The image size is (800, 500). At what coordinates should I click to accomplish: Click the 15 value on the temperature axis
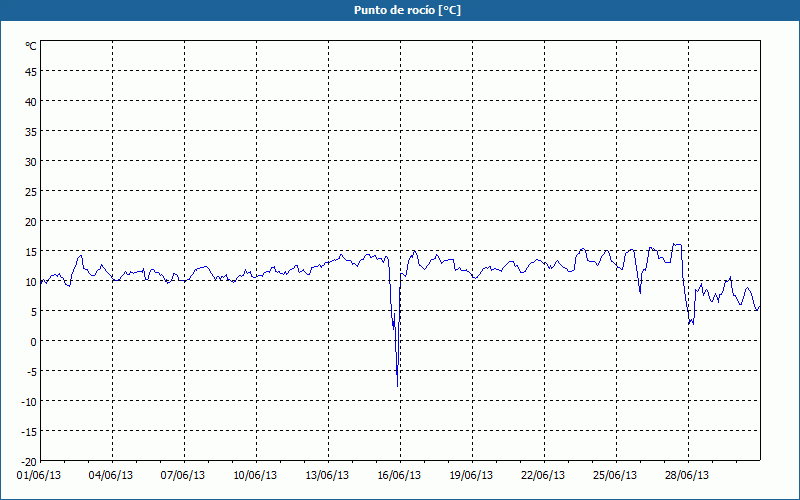(x=31, y=252)
